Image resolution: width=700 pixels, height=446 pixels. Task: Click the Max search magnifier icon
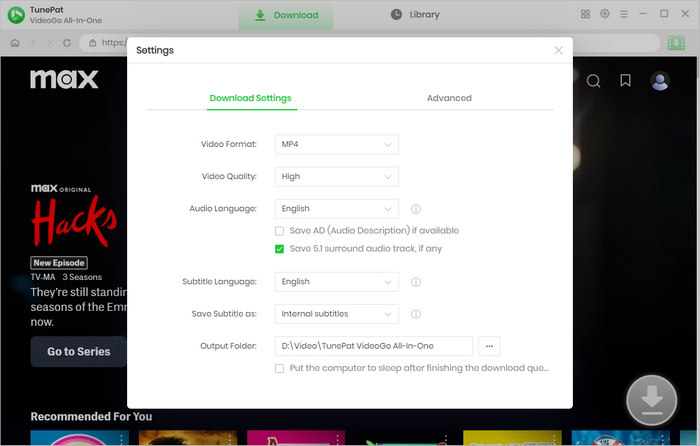pos(593,81)
